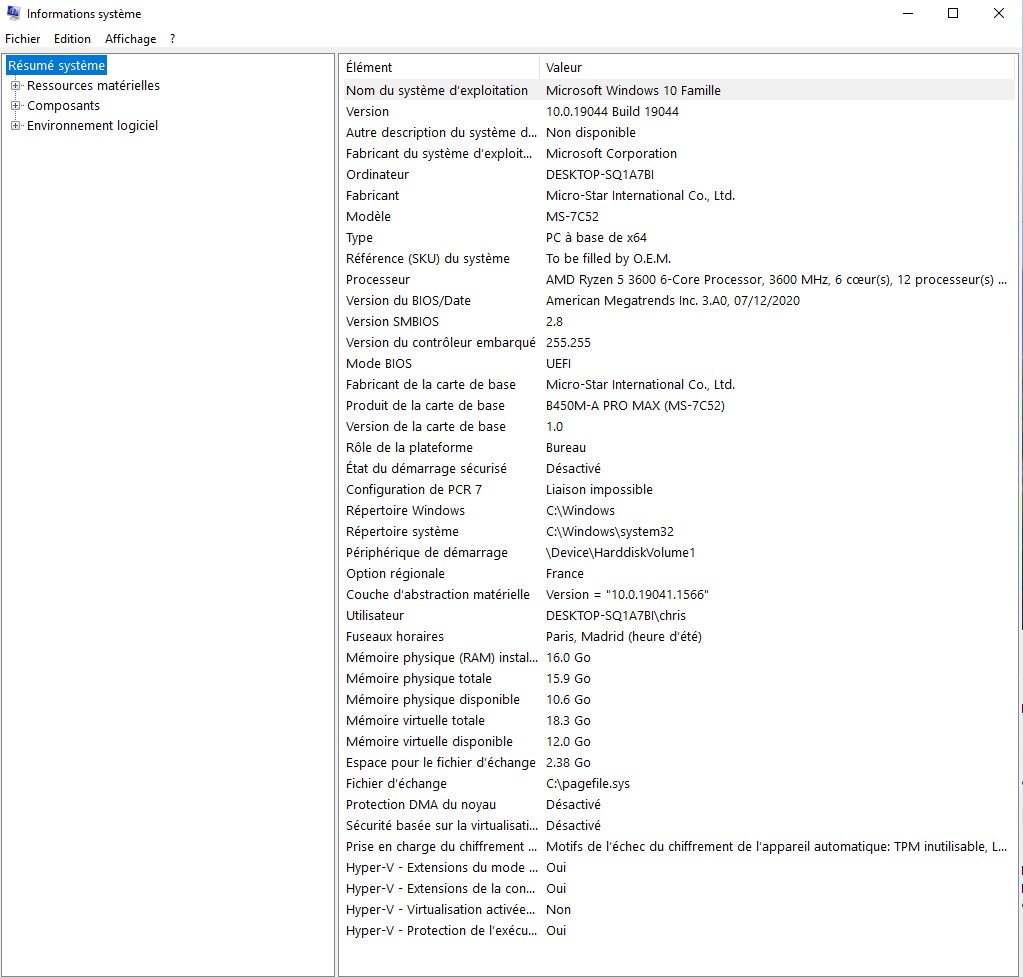Select the Version SMBIOS row
1023x977 pixels.
point(679,321)
